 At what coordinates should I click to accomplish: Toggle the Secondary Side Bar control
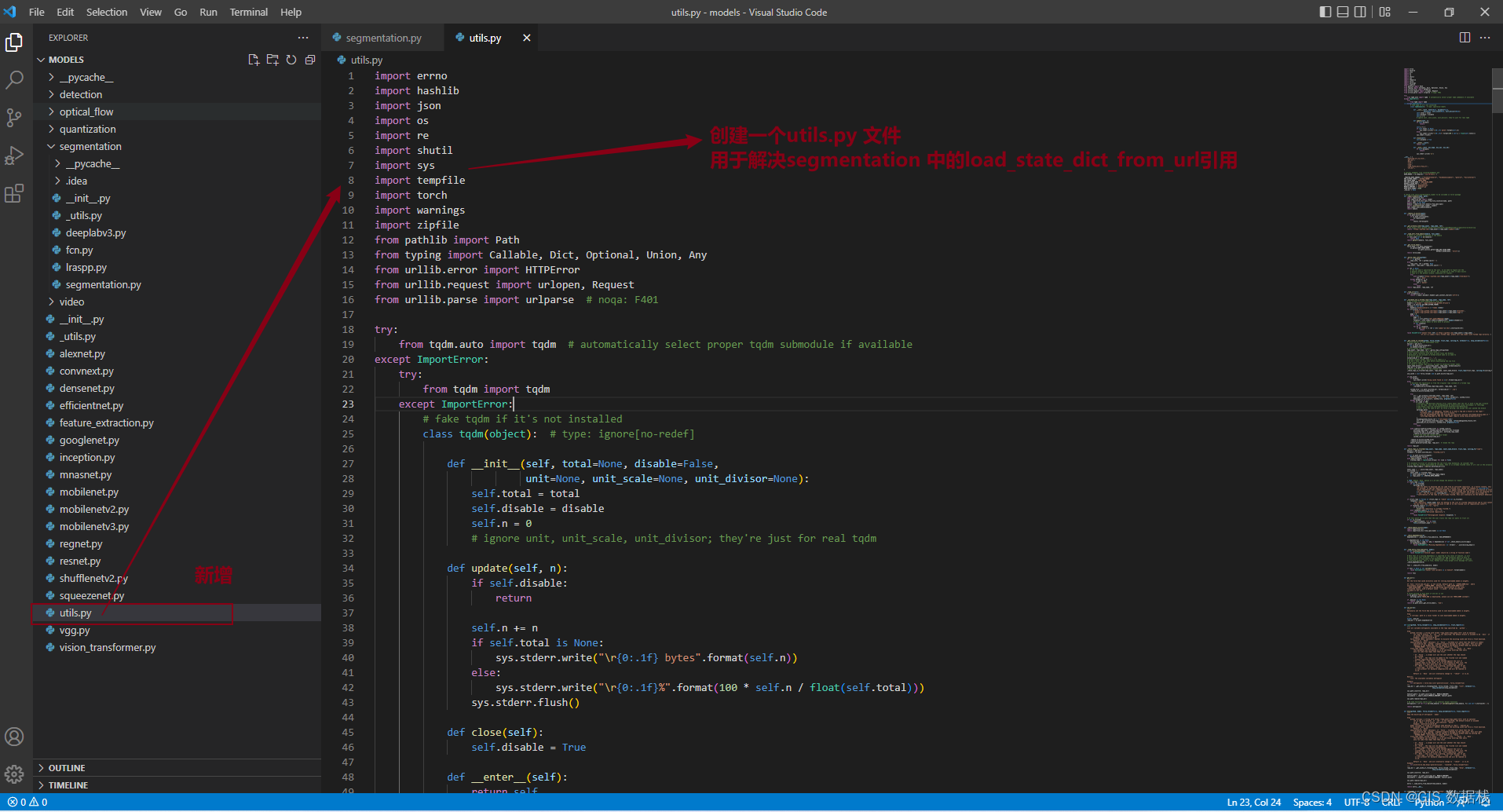pos(1361,12)
